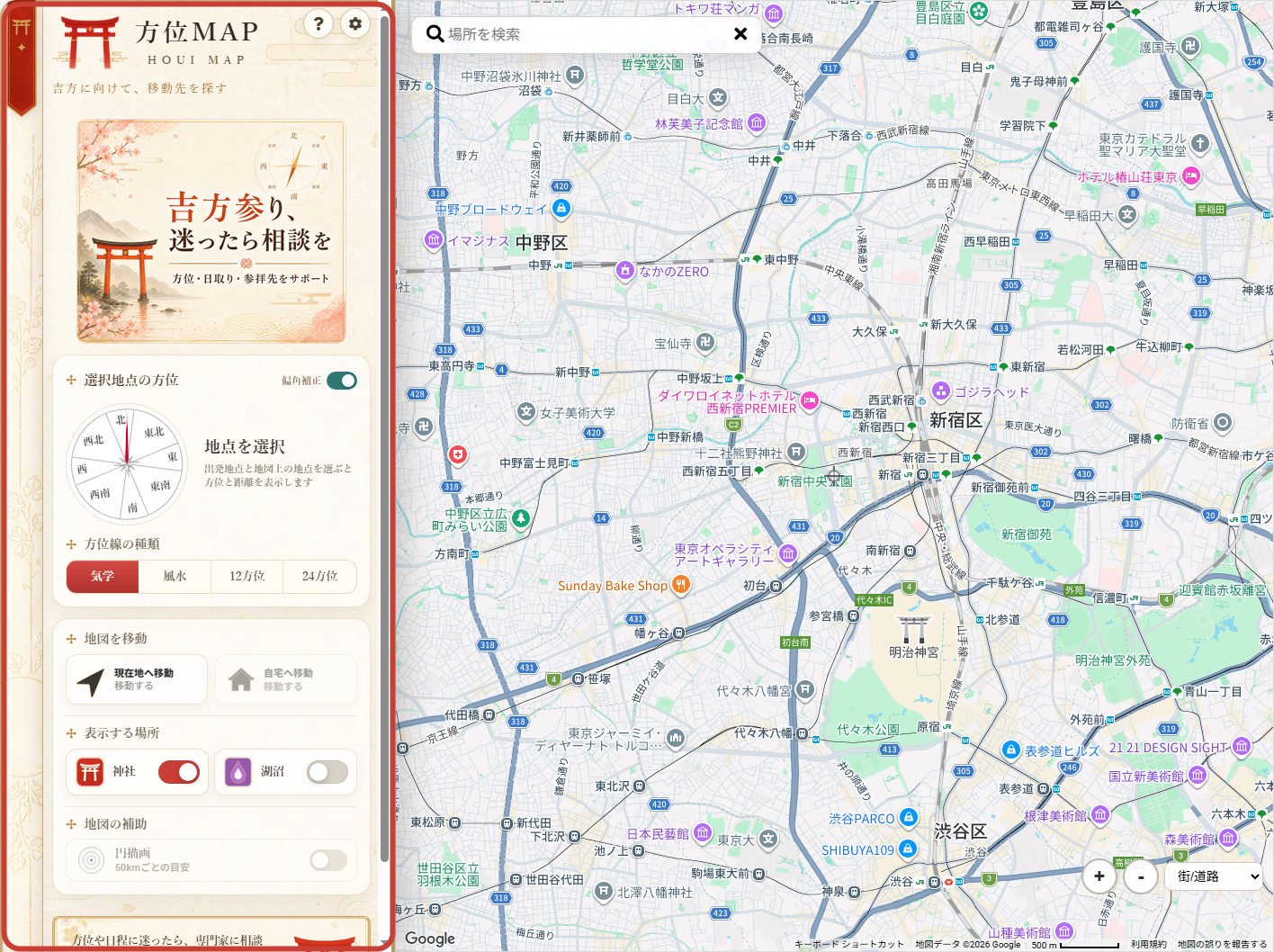
Task: Toggle the 湖沼 display switch
Action: (x=327, y=772)
